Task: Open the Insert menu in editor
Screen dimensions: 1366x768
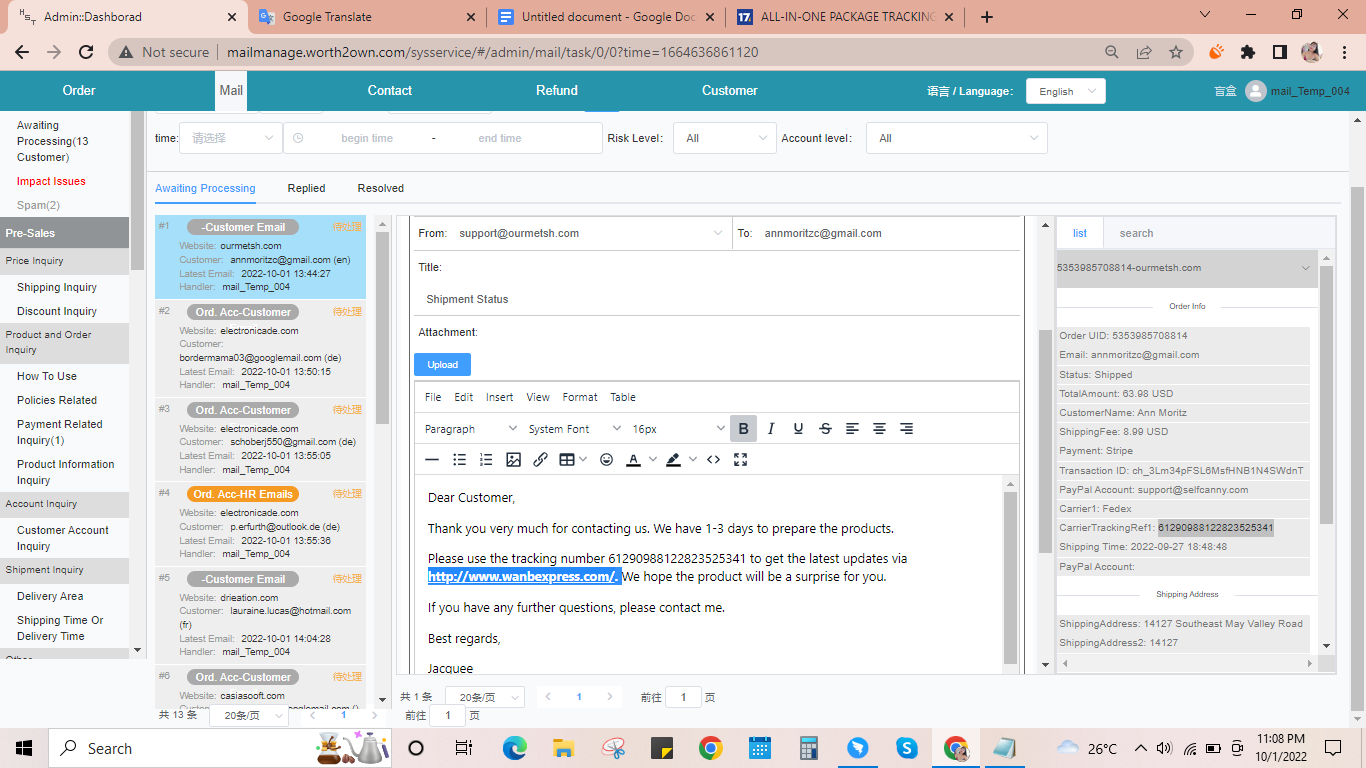Action: click(x=499, y=397)
